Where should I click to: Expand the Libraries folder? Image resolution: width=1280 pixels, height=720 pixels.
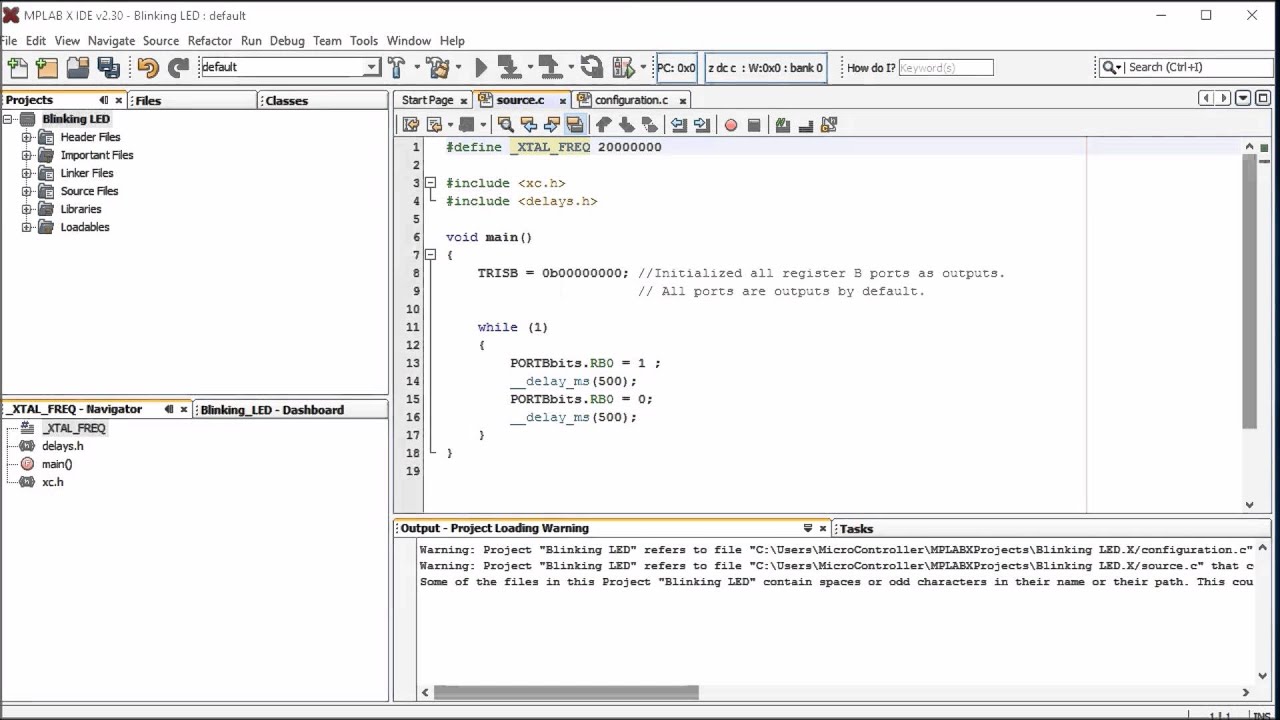click(x=27, y=209)
